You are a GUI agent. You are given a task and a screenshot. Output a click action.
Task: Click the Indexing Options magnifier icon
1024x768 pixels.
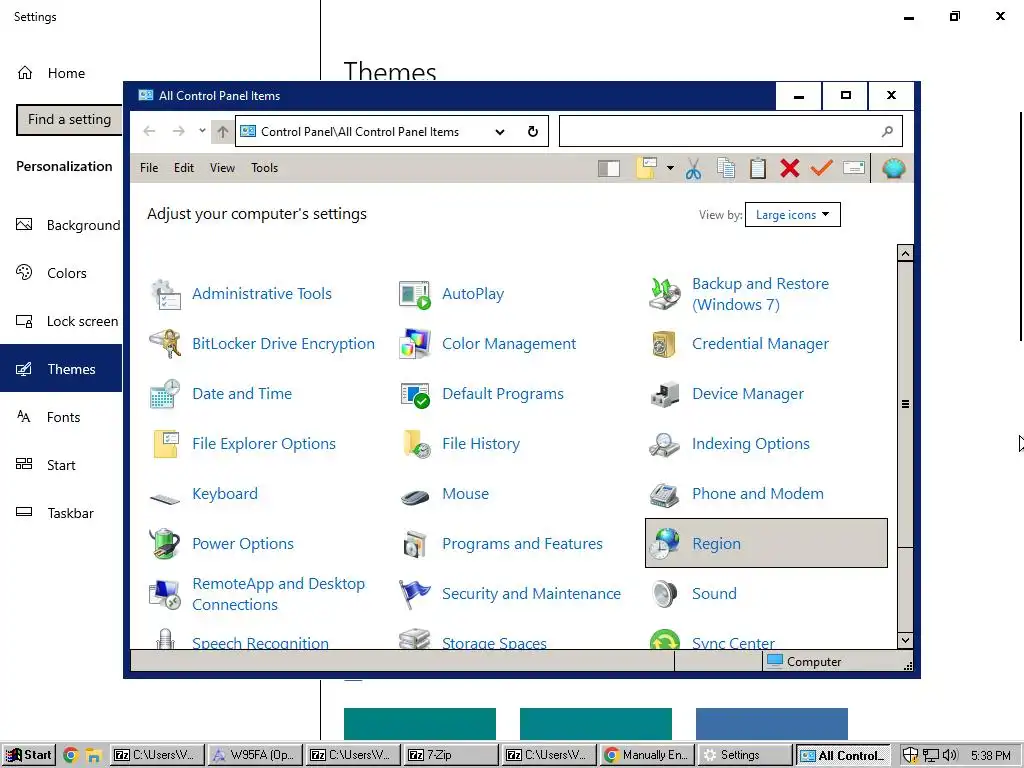(x=665, y=444)
